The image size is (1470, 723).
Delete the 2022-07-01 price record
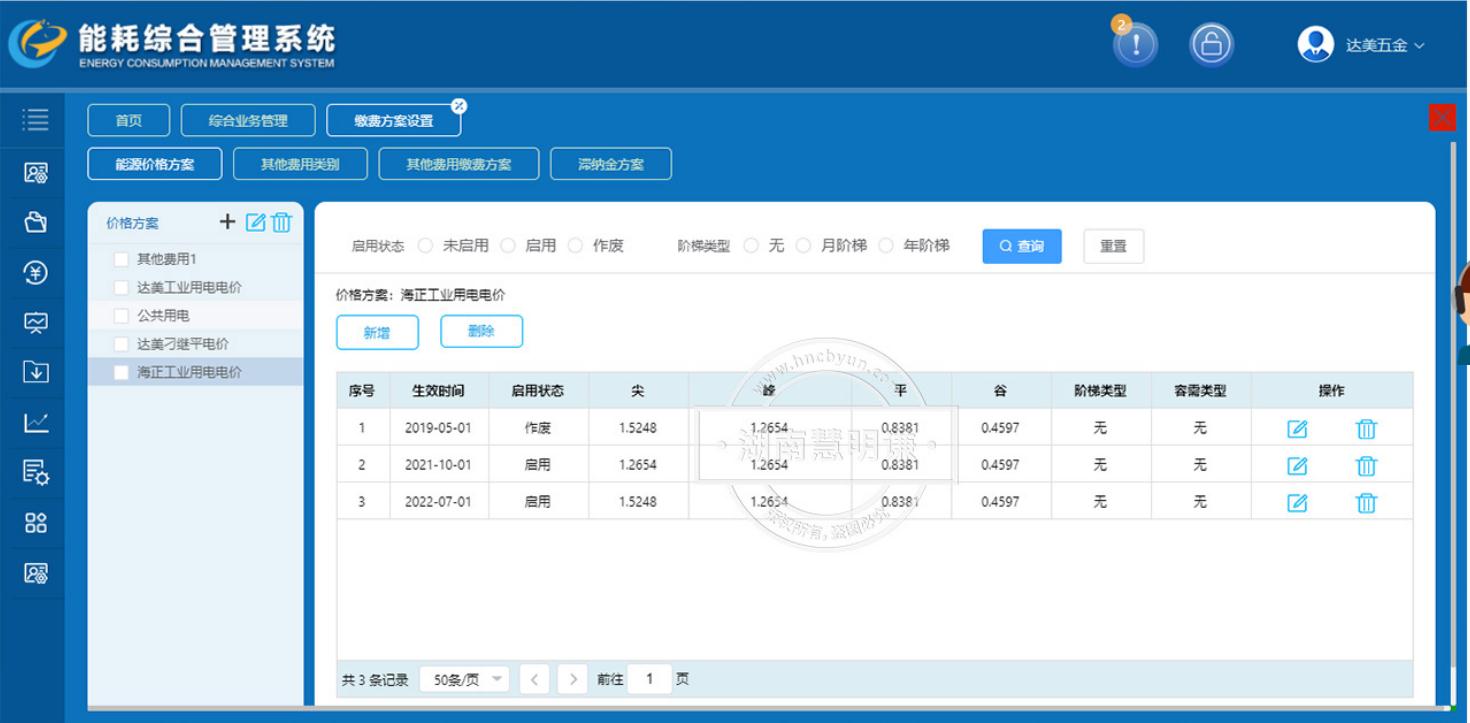(x=1366, y=503)
